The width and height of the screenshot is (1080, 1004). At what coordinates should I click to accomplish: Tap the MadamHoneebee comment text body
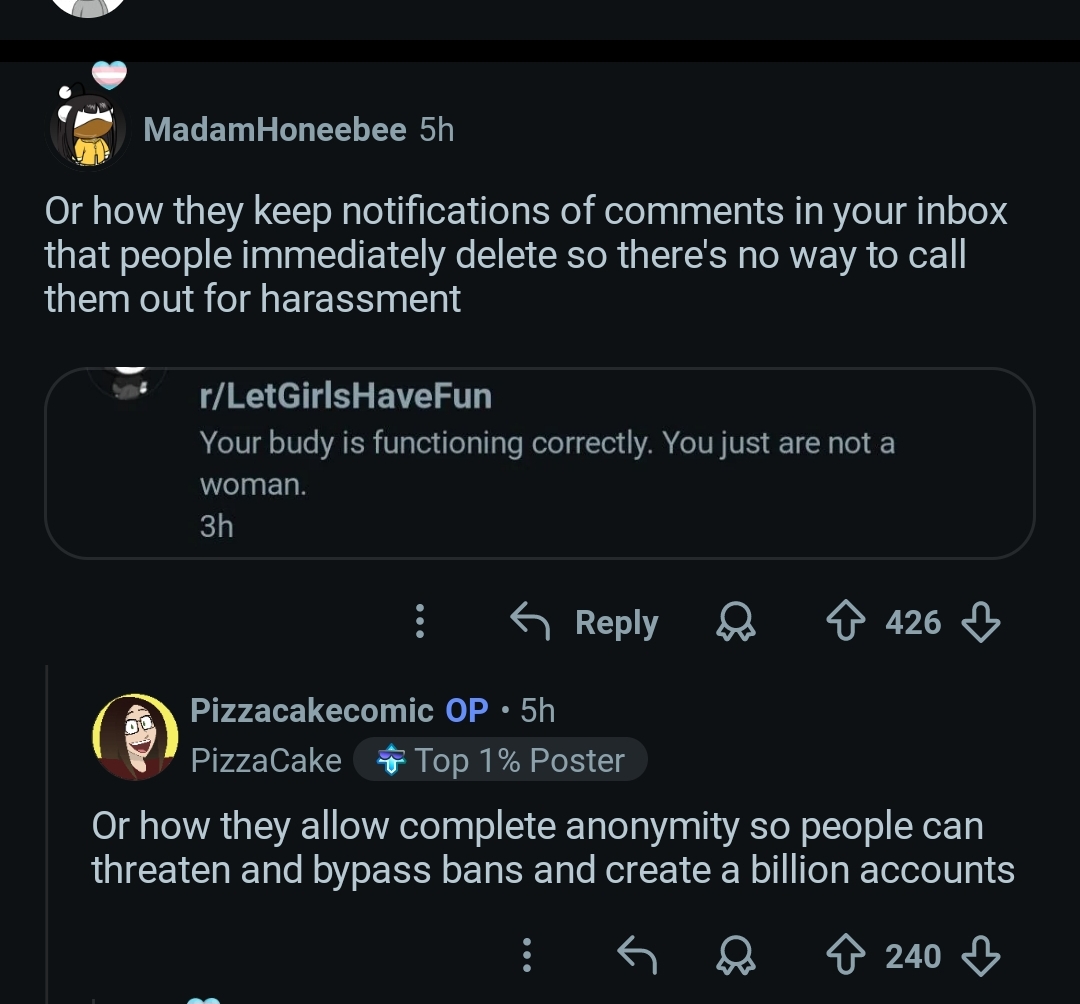tap(526, 254)
